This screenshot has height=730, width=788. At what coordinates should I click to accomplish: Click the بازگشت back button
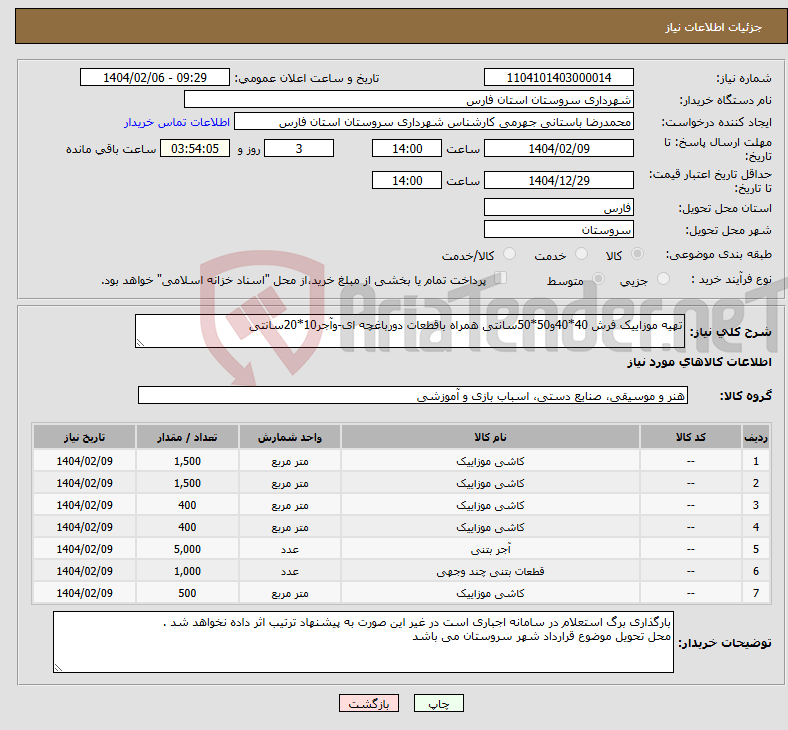pyautogui.click(x=369, y=703)
